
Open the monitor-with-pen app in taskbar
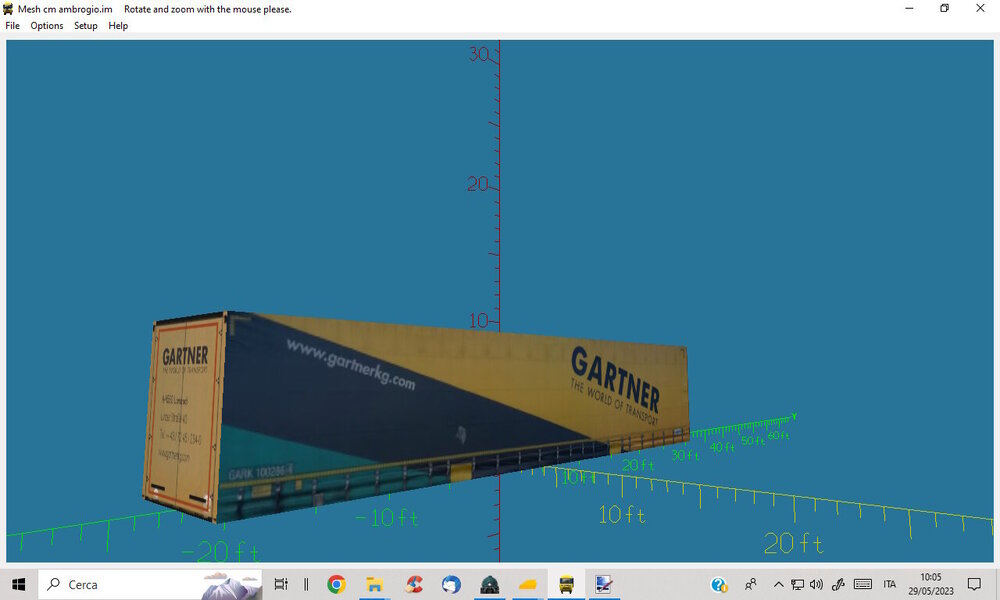[x=604, y=584]
